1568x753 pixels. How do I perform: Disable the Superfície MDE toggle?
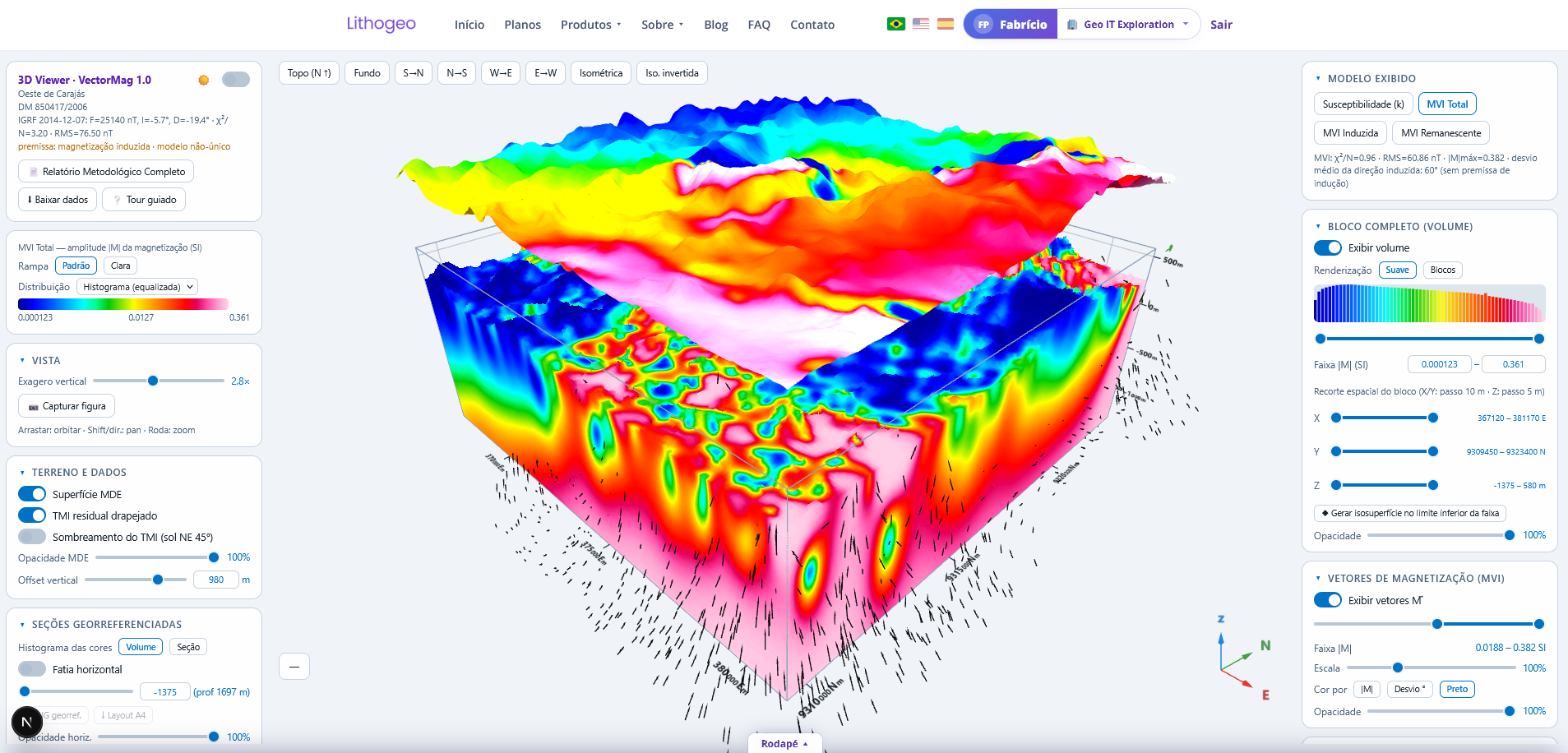pos(32,494)
